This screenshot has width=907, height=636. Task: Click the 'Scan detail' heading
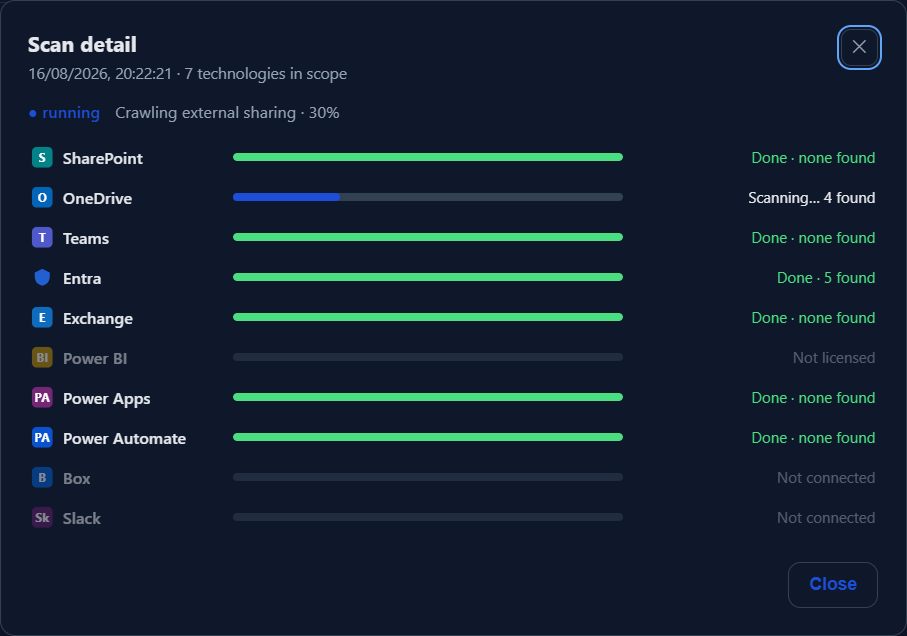coord(82,45)
